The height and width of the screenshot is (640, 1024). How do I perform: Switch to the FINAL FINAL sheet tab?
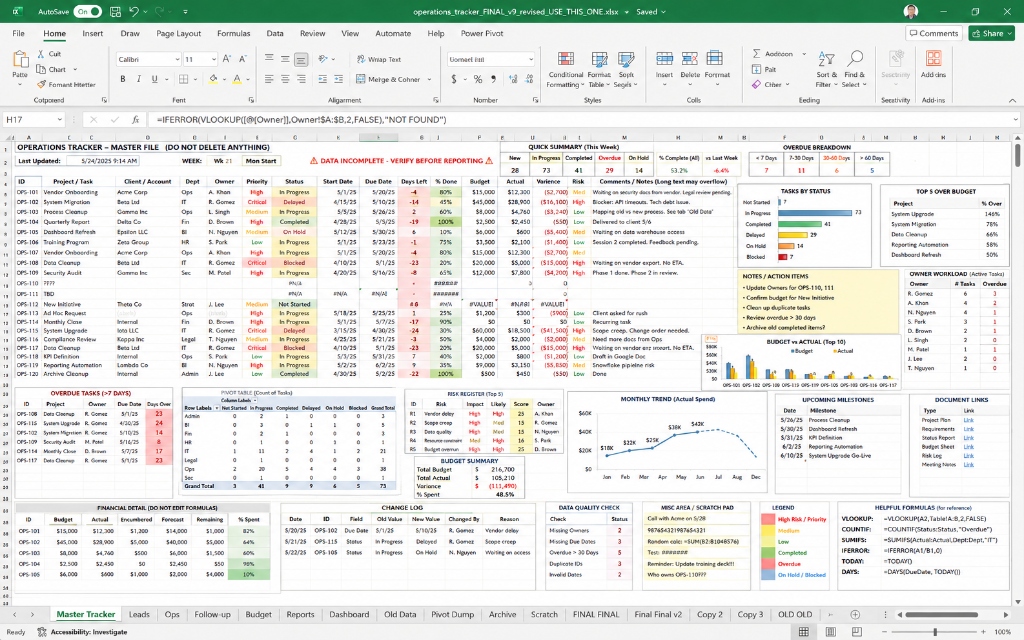[x=596, y=615]
